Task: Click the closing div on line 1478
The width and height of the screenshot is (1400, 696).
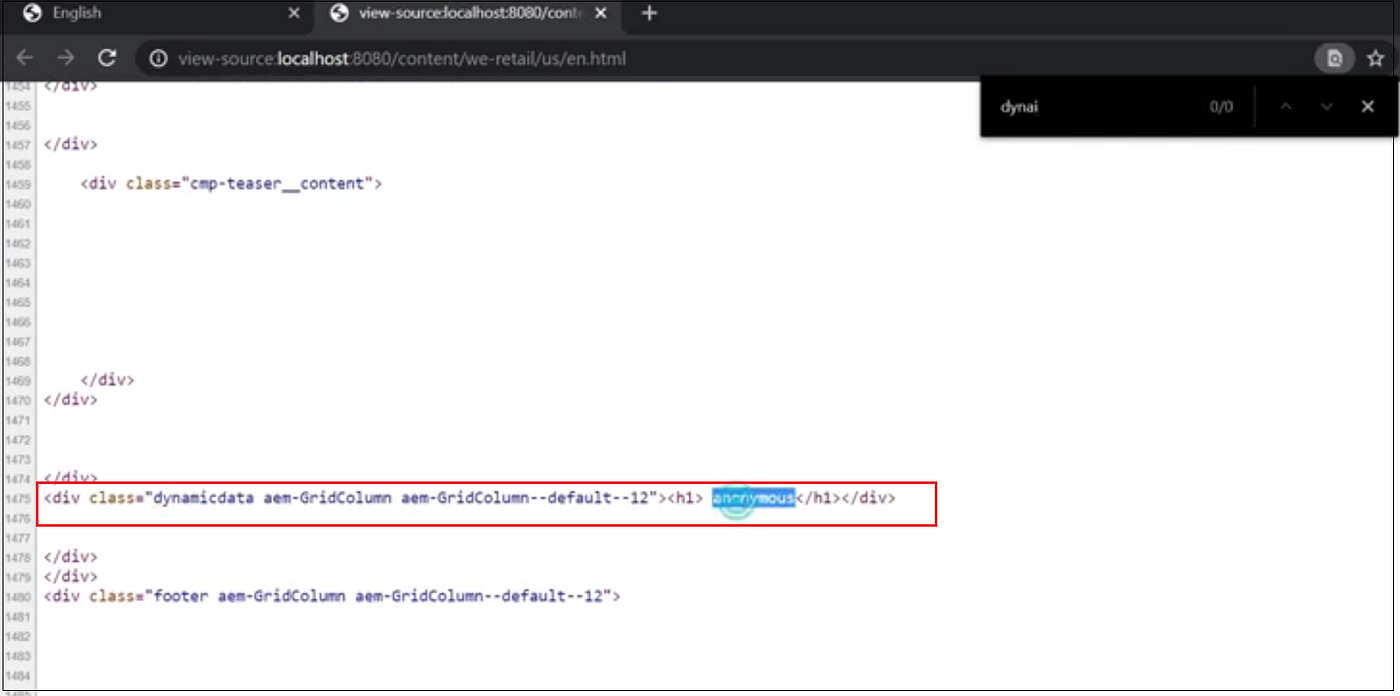Action: click(71, 557)
